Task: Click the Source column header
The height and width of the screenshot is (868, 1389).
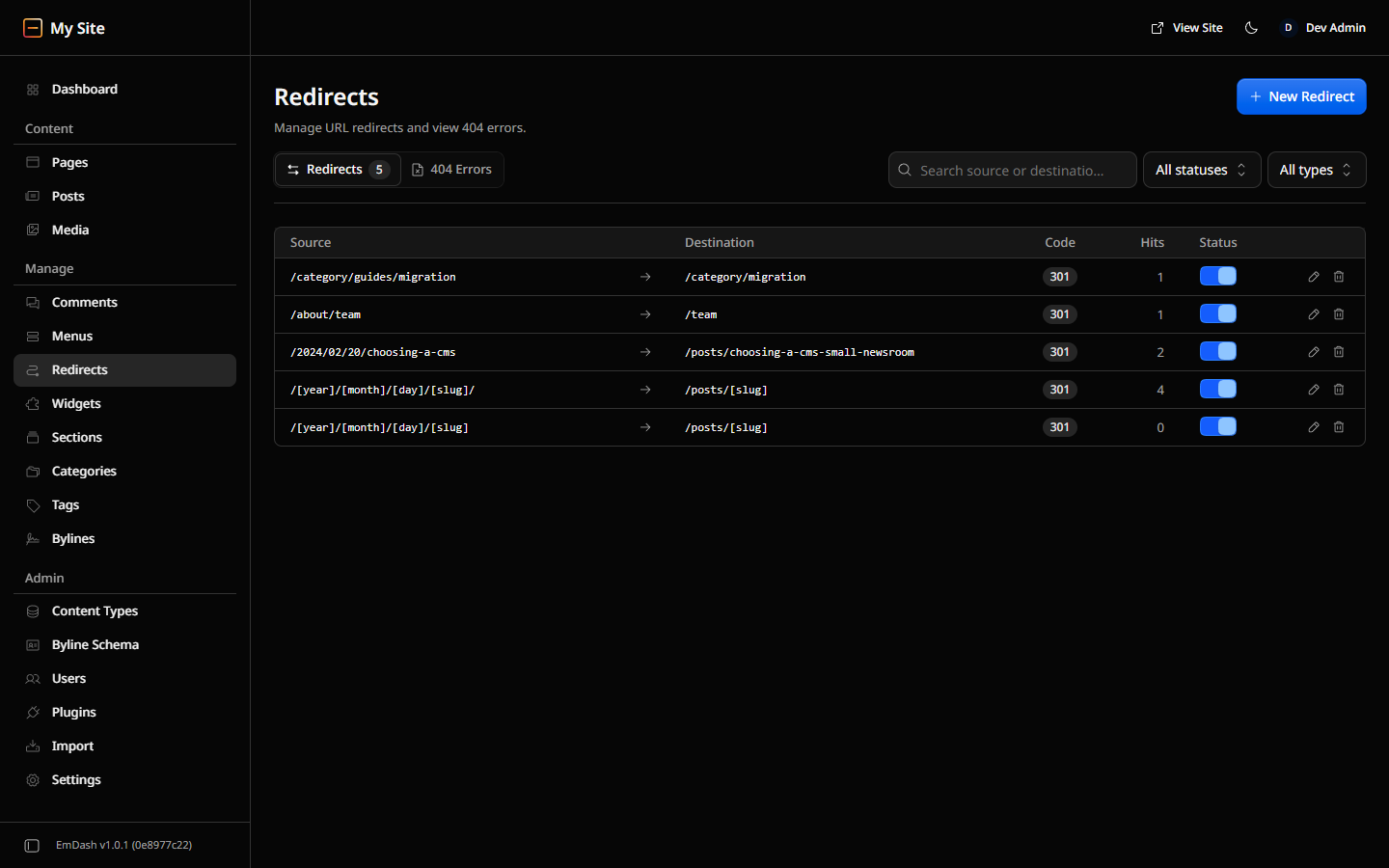Action: [311, 243]
